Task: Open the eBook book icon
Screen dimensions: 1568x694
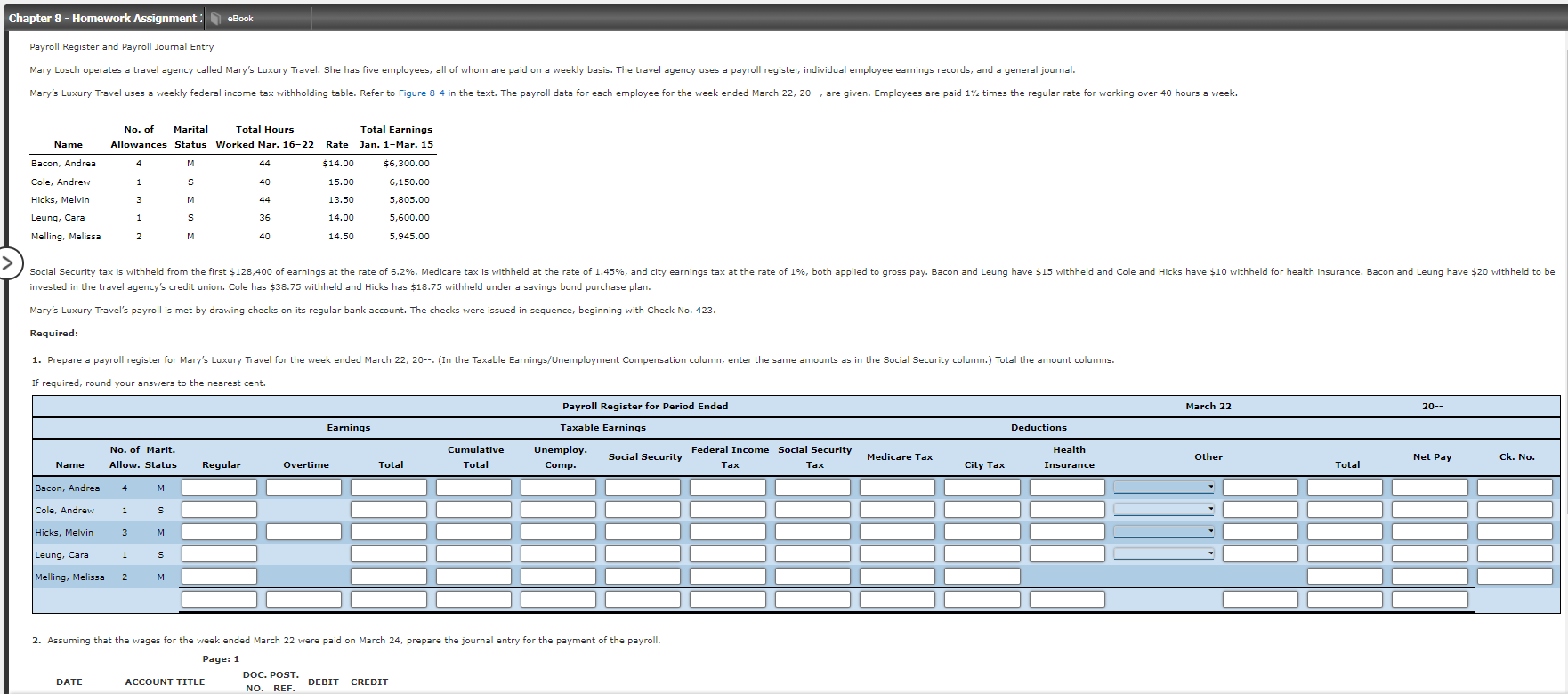Action: click(x=216, y=19)
